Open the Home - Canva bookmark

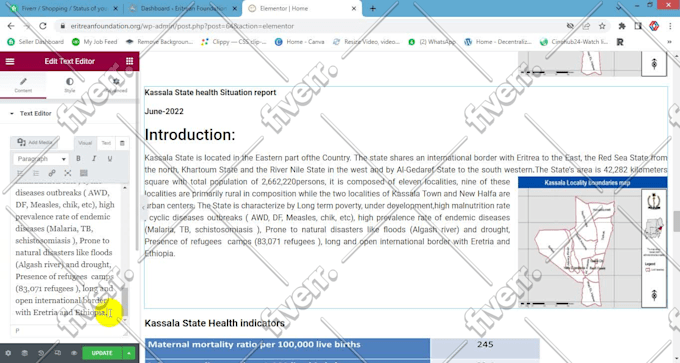coord(300,42)
